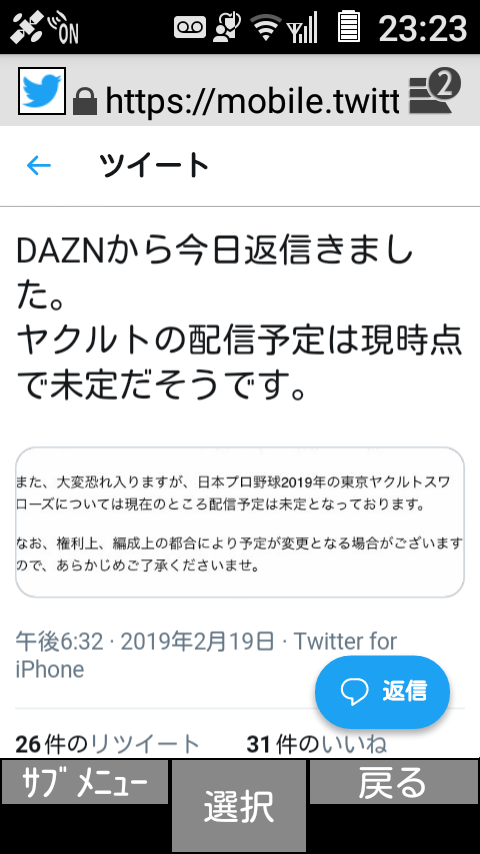Viewport: 480px width, 854px height.
Task: Open the 31件のいいね link
Action: click(317, 745)
